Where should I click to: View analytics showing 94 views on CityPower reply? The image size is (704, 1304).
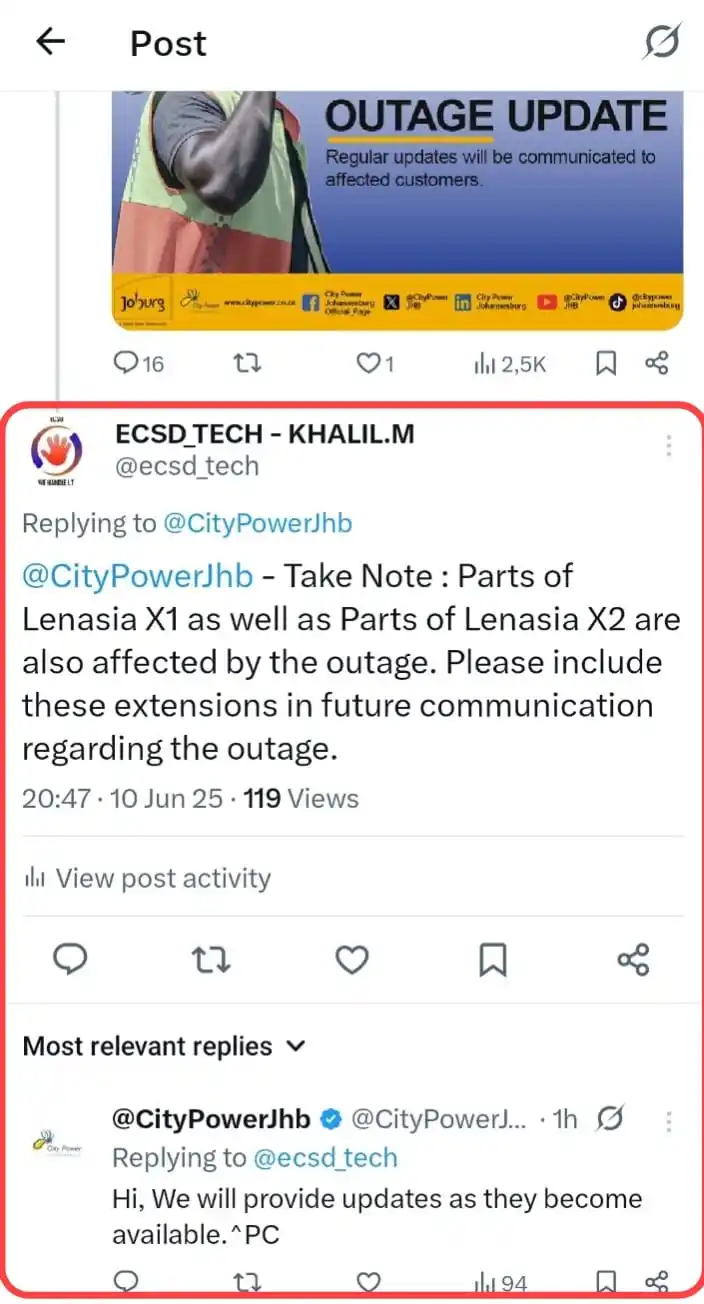point(499,1281)
